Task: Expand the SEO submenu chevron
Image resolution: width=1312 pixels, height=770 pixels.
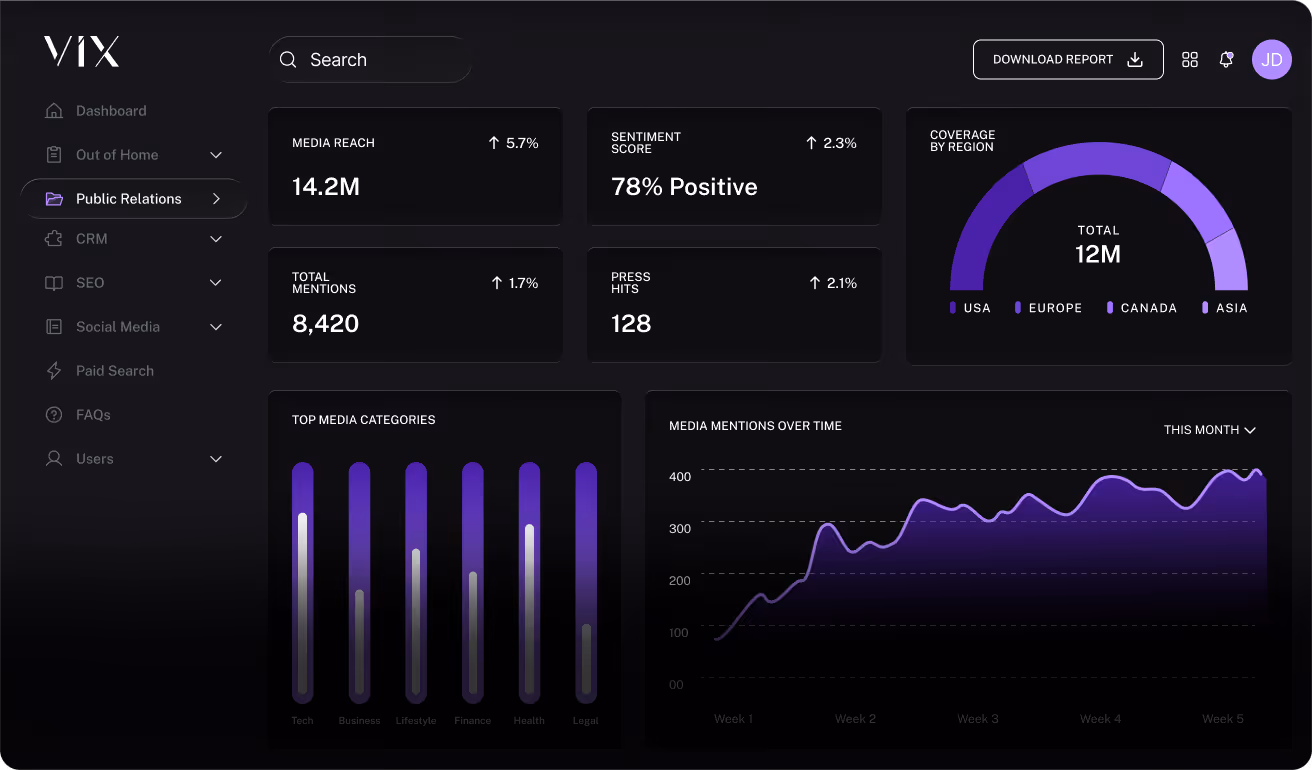Action: [216, 283]
